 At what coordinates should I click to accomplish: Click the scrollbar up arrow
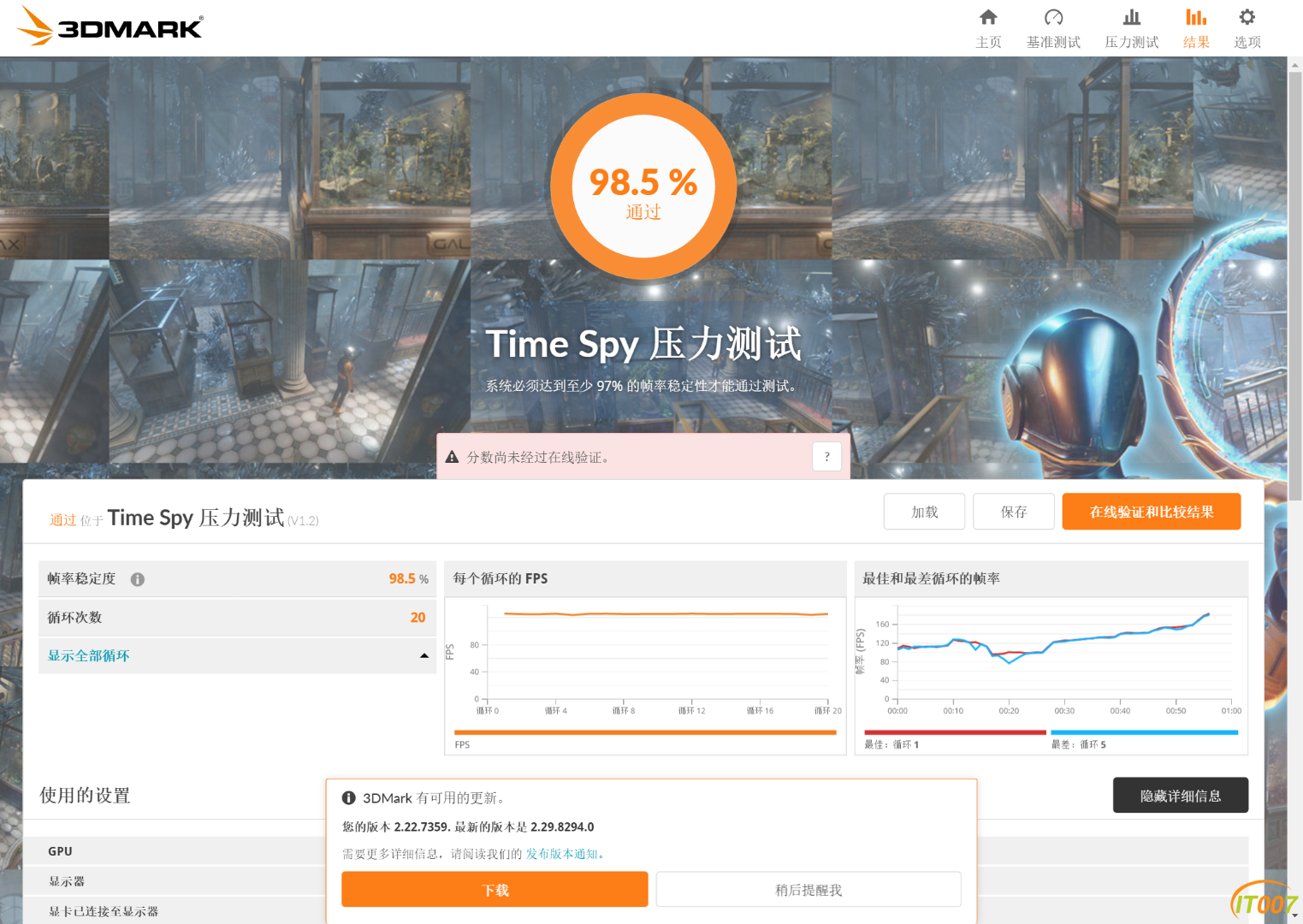(x=1295, y=64)
